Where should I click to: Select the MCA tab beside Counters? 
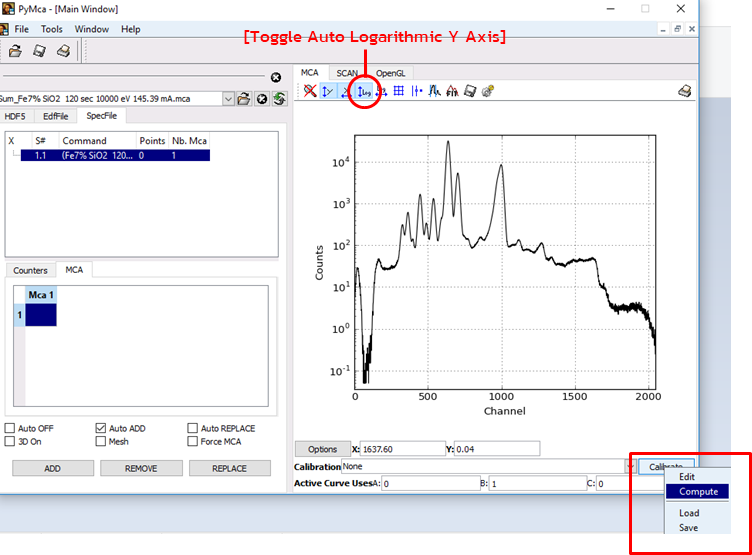click(x=74, y=270)
